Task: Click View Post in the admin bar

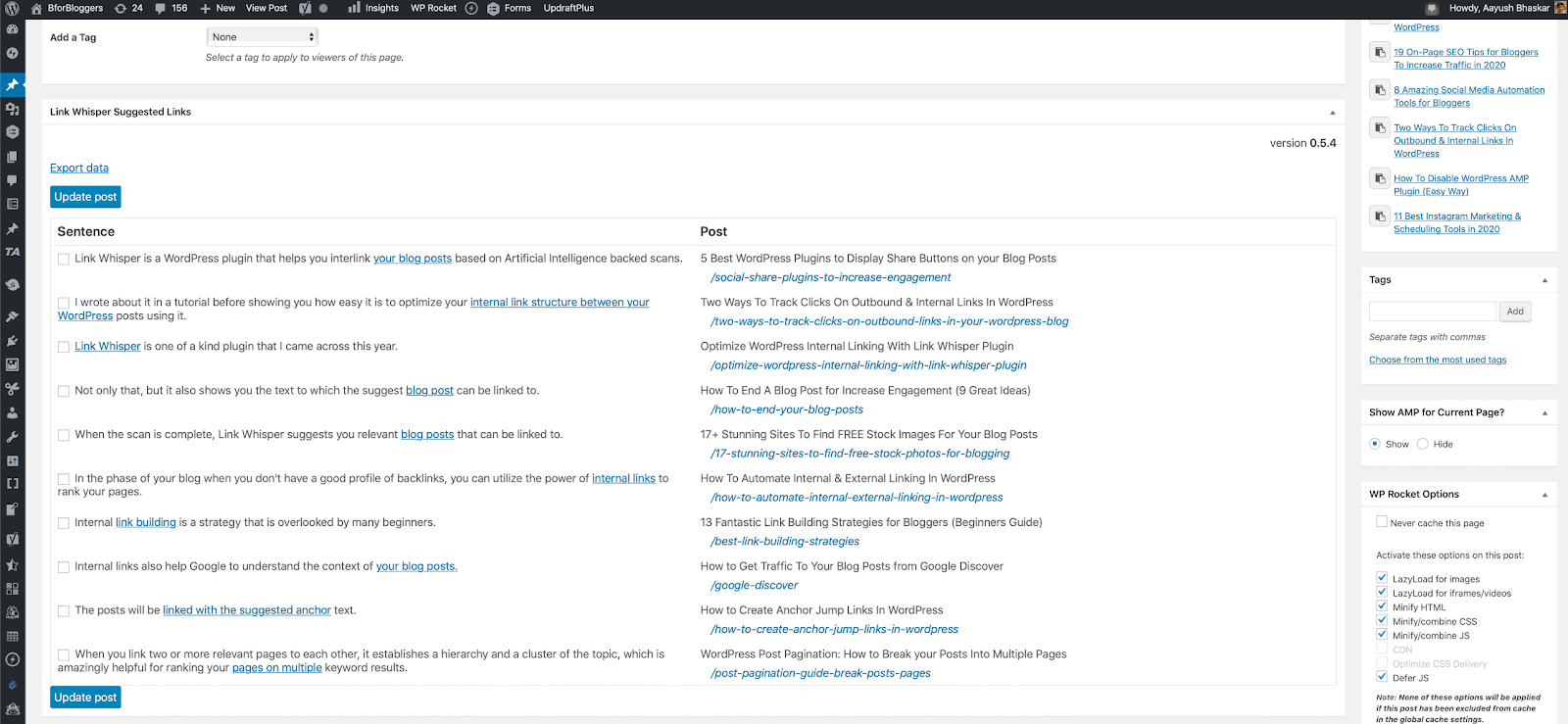Action: (267, 8)
